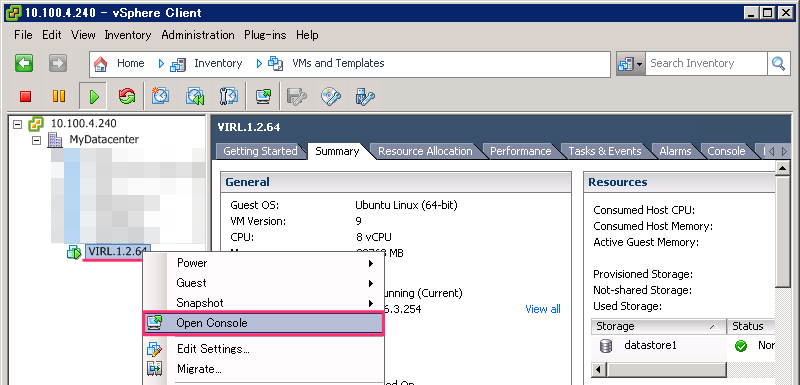Click the CD/DVD connect toolbar icon
800x385 pixels.
(x=331, y=96)
